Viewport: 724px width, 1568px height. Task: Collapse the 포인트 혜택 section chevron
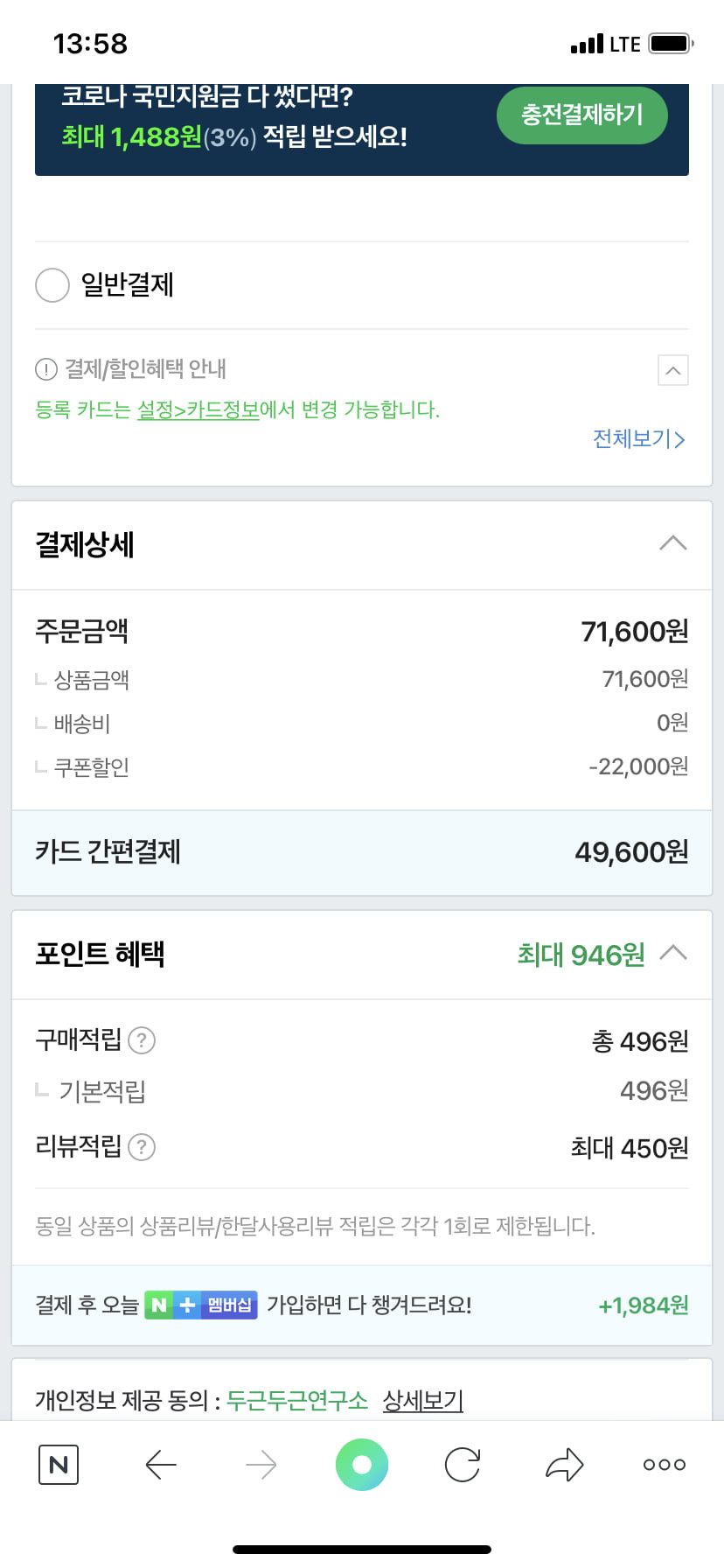[x=672, y=953]
